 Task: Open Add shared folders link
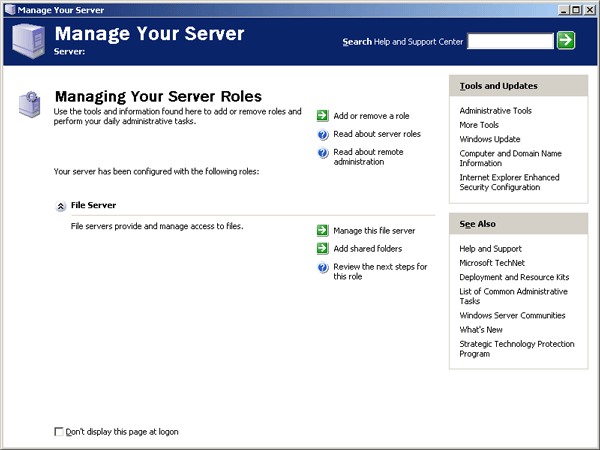[x=367, y=249]
